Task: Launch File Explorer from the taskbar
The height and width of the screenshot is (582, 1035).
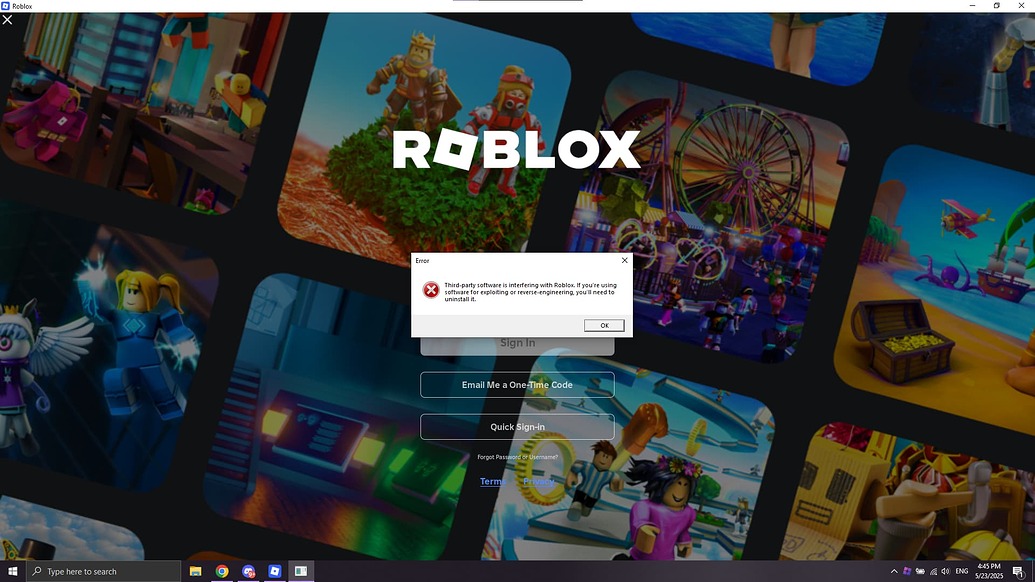Action: pos(195,571)
